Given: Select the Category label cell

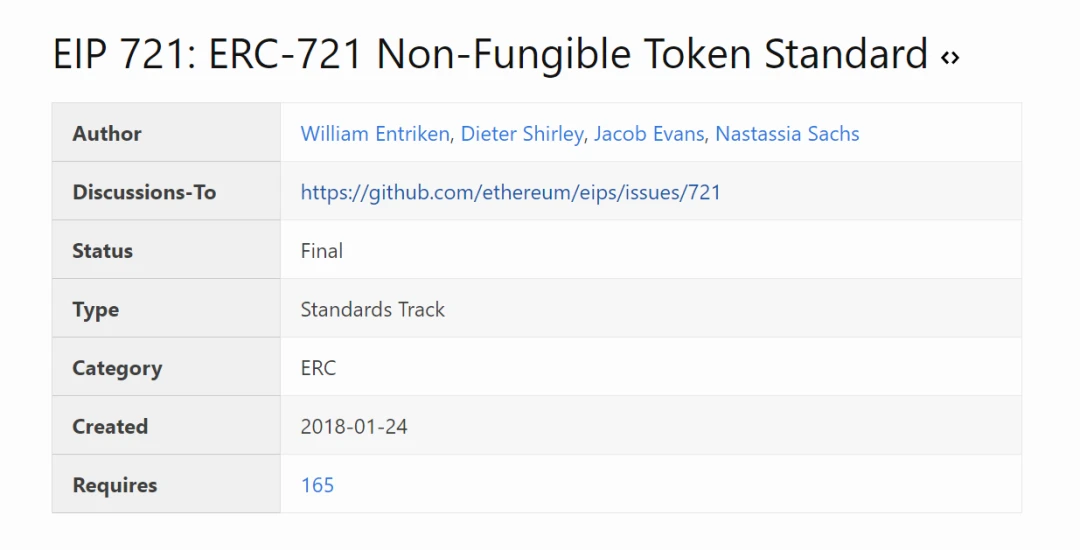Looking at the screenshot, I should tap(166, 367).
